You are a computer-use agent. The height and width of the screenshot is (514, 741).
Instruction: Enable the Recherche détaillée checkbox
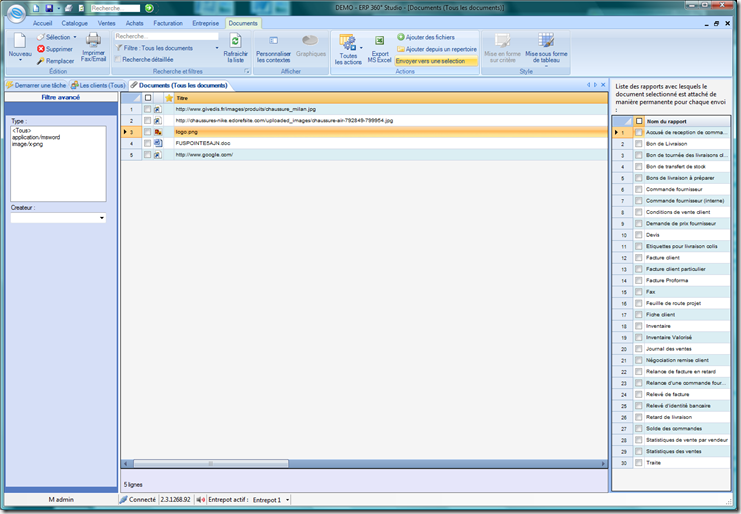point(118,59)
